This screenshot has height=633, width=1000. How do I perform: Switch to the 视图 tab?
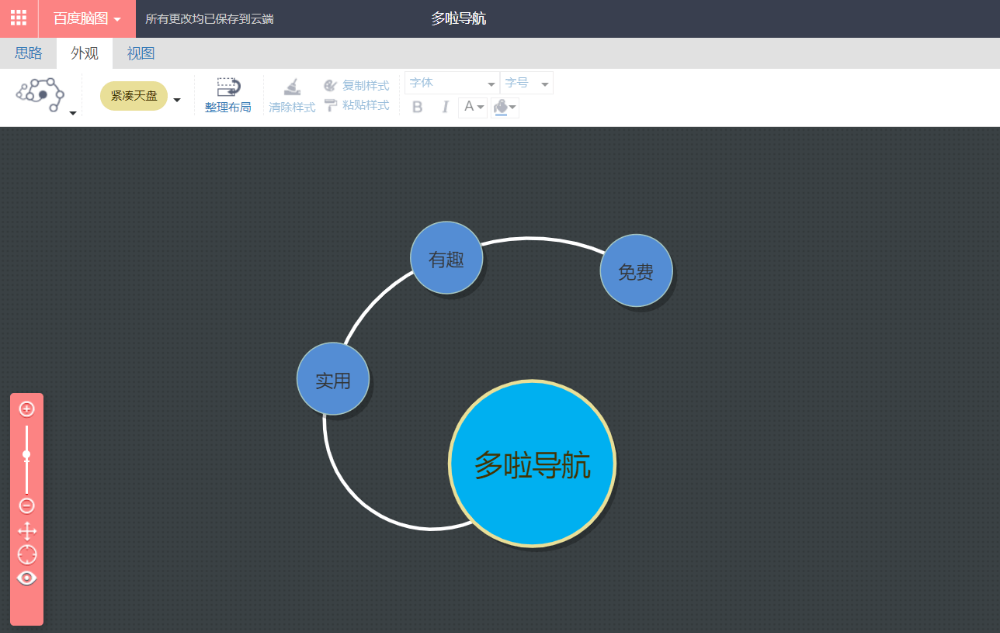pyautogui.click(x=140, y=53)
